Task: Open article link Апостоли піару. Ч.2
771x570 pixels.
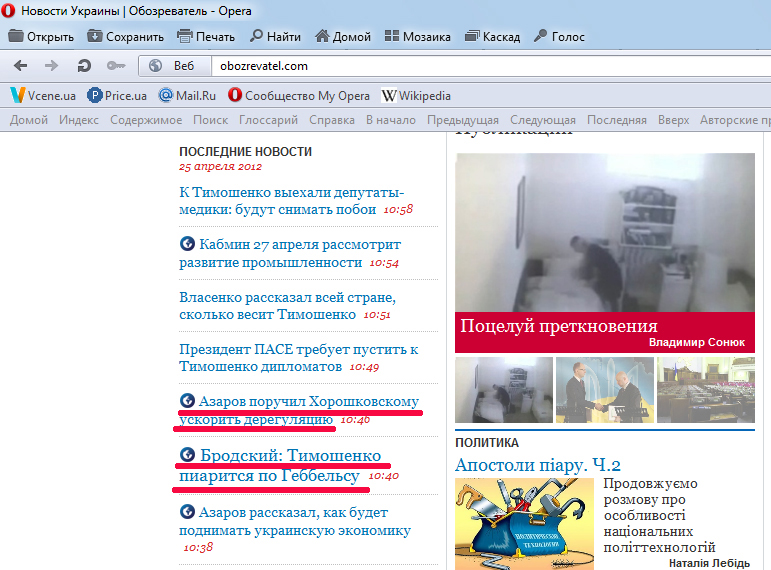Action: (538, 465)
